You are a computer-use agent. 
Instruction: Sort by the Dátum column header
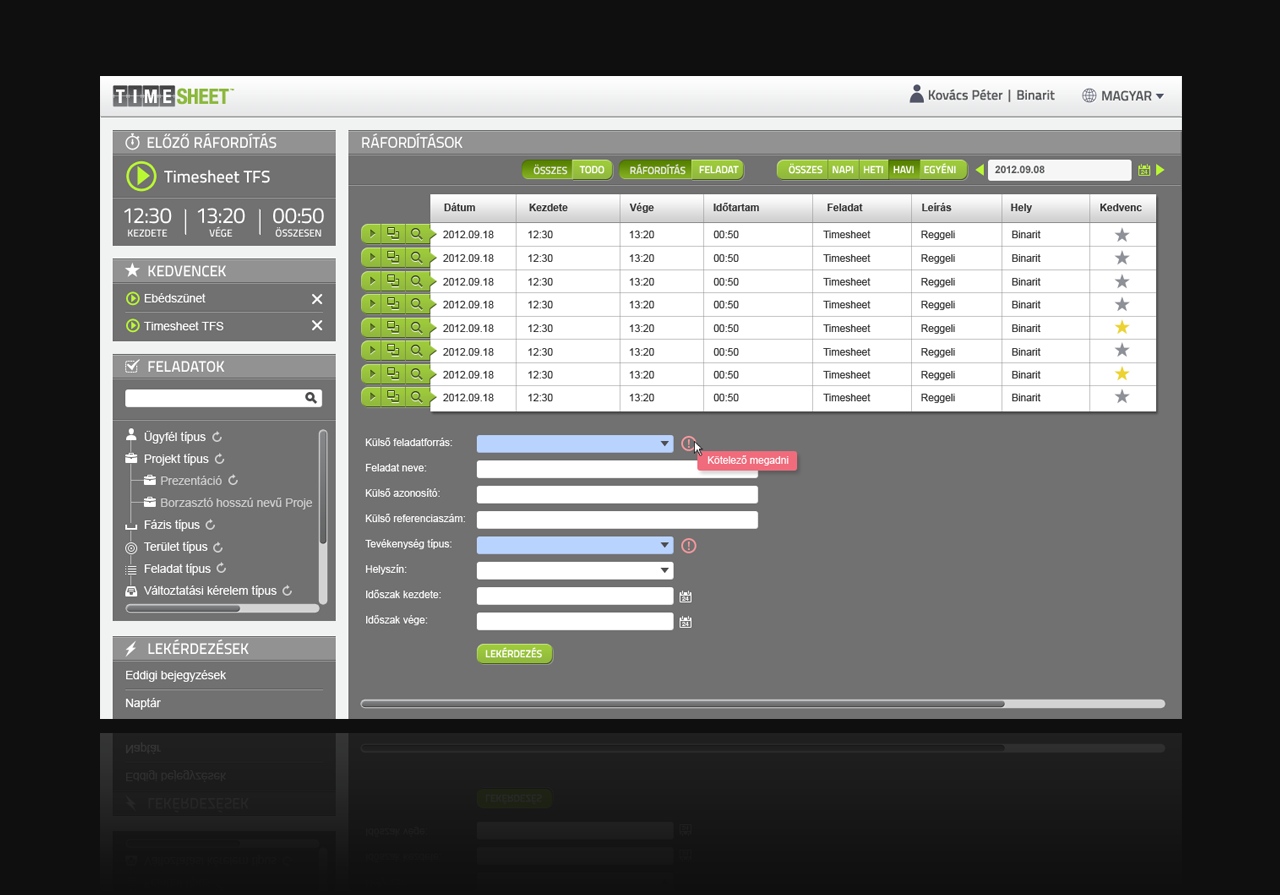474,208
